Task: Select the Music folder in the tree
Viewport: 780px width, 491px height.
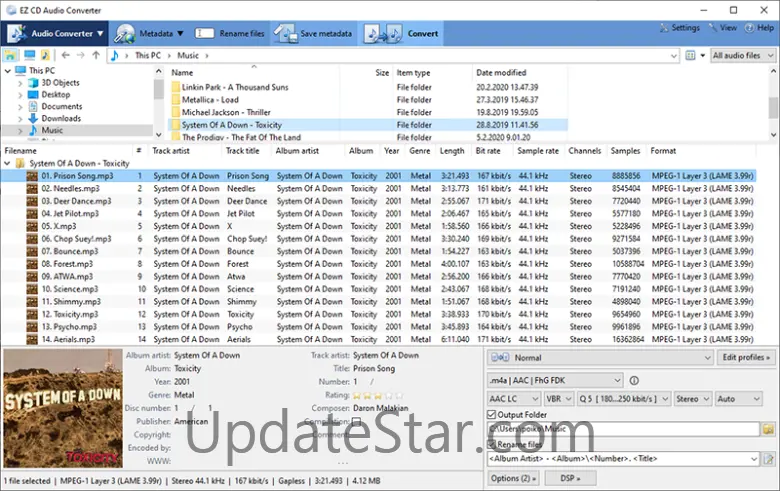Action: [52, 130]
